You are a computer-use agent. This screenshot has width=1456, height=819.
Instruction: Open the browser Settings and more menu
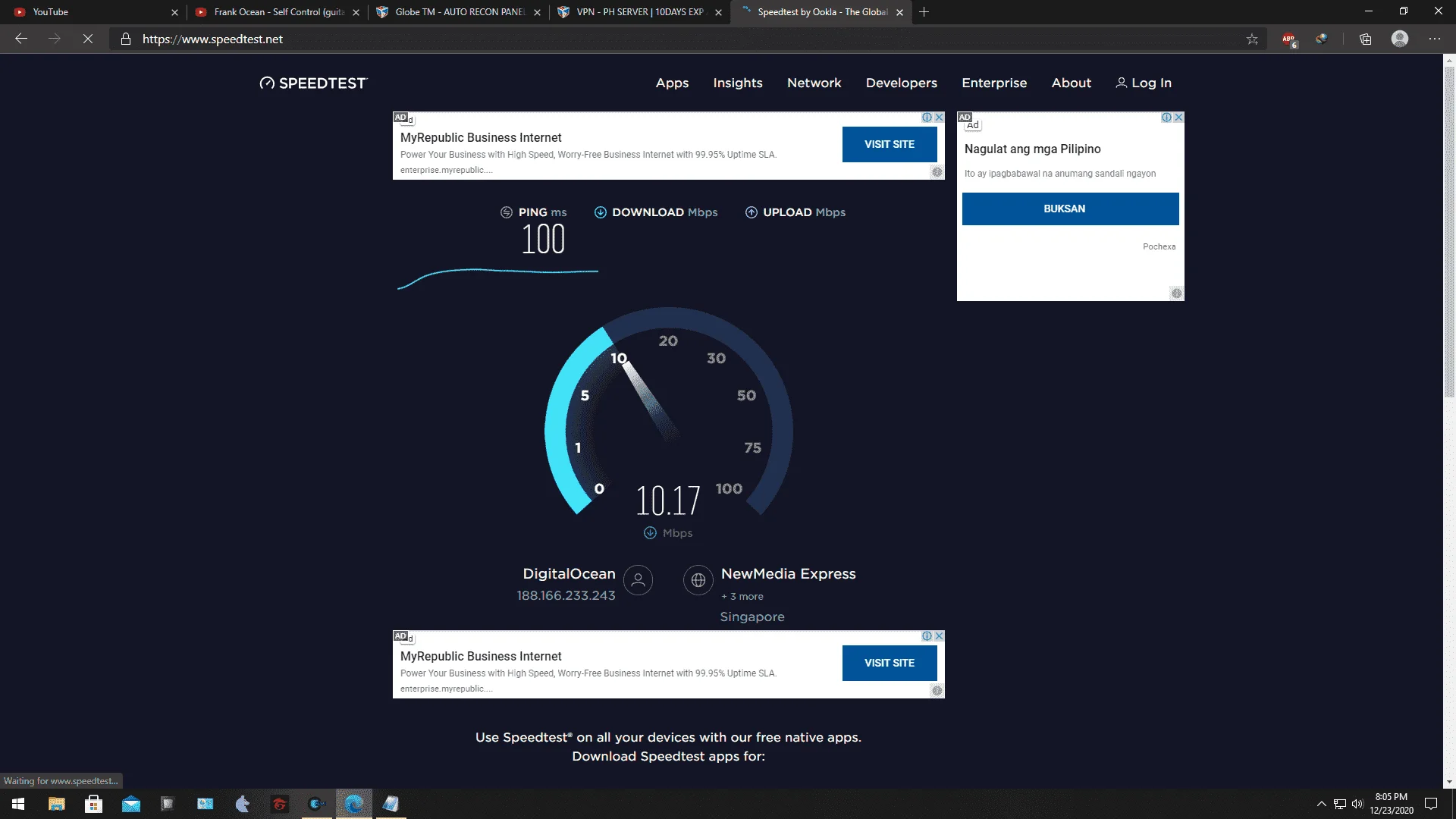tap(1435, 39)
